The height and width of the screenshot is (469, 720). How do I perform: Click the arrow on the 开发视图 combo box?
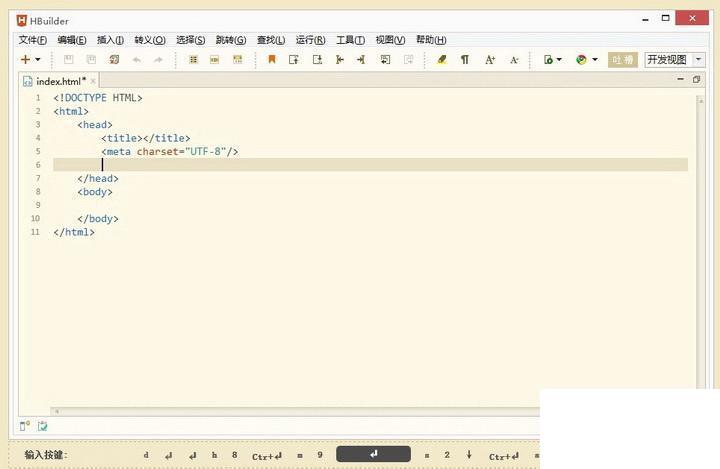pyautogui.click(x=698, y=60)
